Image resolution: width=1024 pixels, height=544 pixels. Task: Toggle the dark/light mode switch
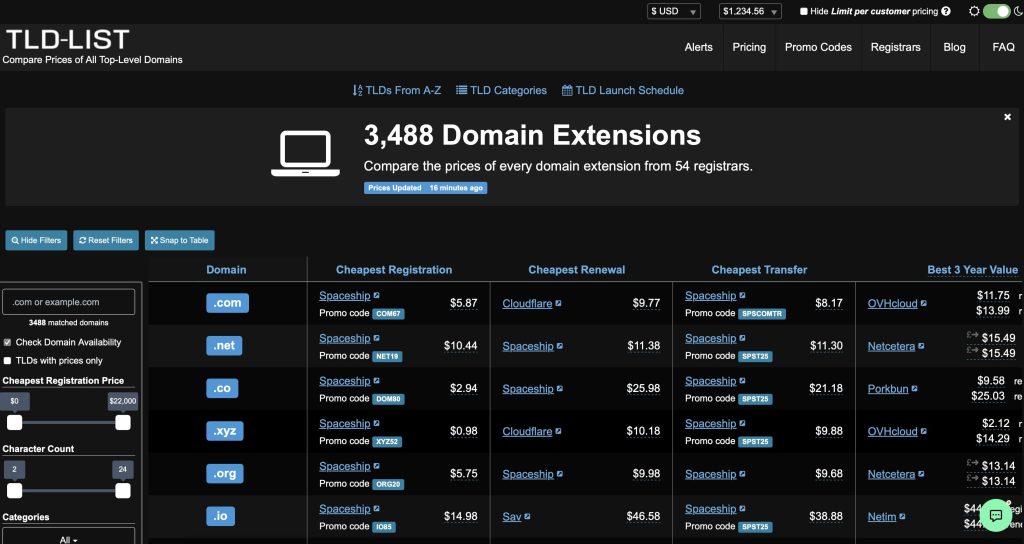click(996, 11)
